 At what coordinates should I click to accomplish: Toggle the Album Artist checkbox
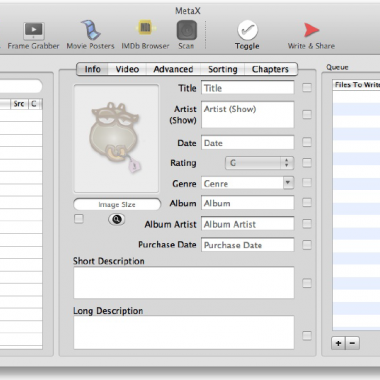[307, 224]
